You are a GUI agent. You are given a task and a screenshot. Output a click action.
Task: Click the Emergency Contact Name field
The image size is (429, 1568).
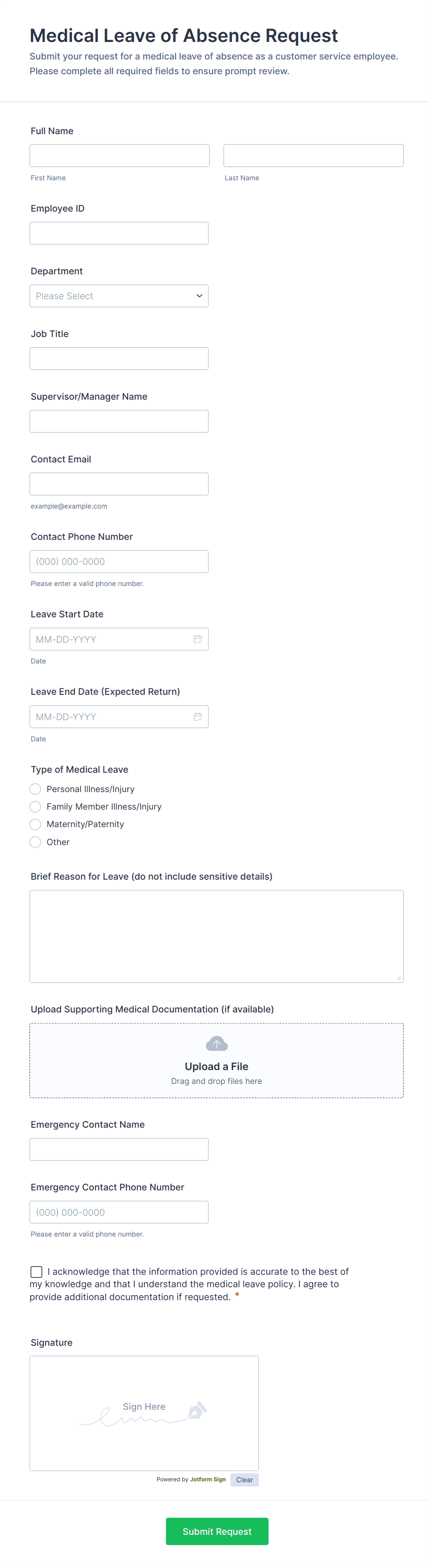click(119, 1149)
